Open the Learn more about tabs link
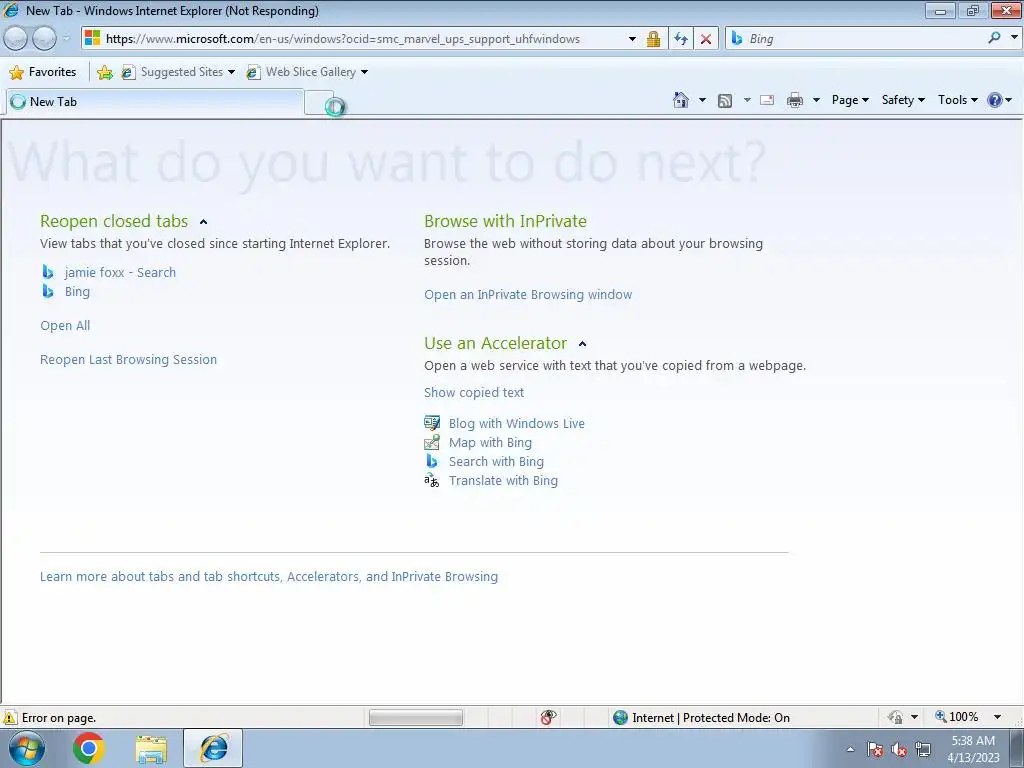This screenshot has width=1024, height=768. 268,577
